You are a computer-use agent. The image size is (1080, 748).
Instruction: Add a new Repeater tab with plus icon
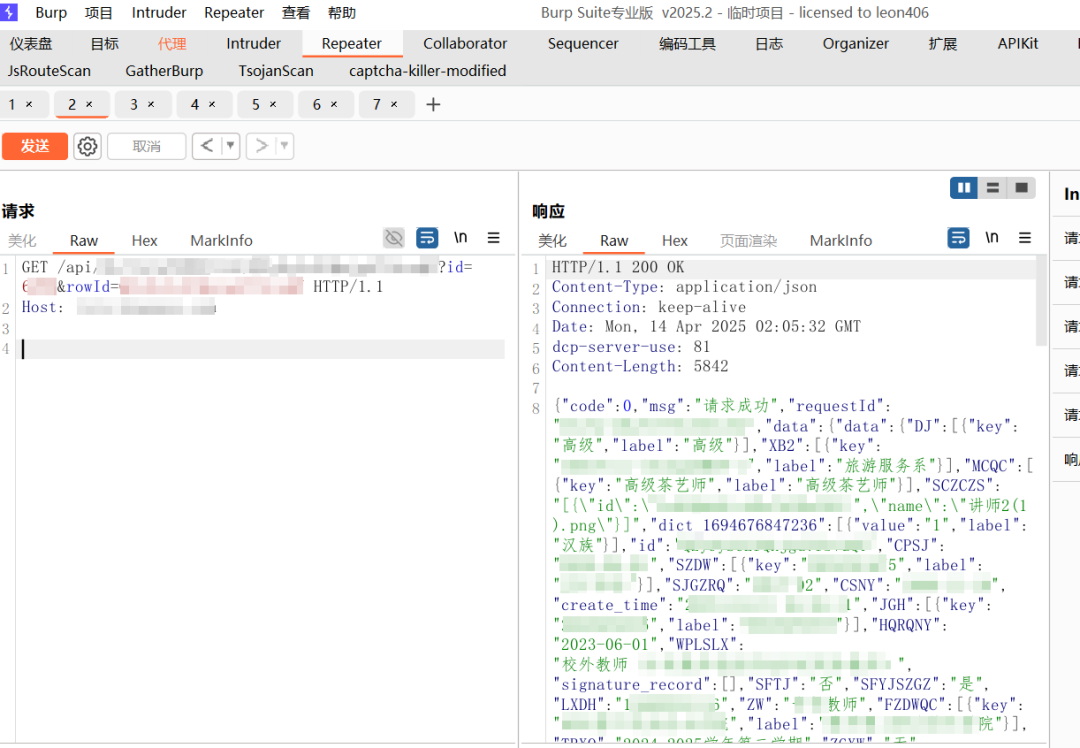(433, 105)
